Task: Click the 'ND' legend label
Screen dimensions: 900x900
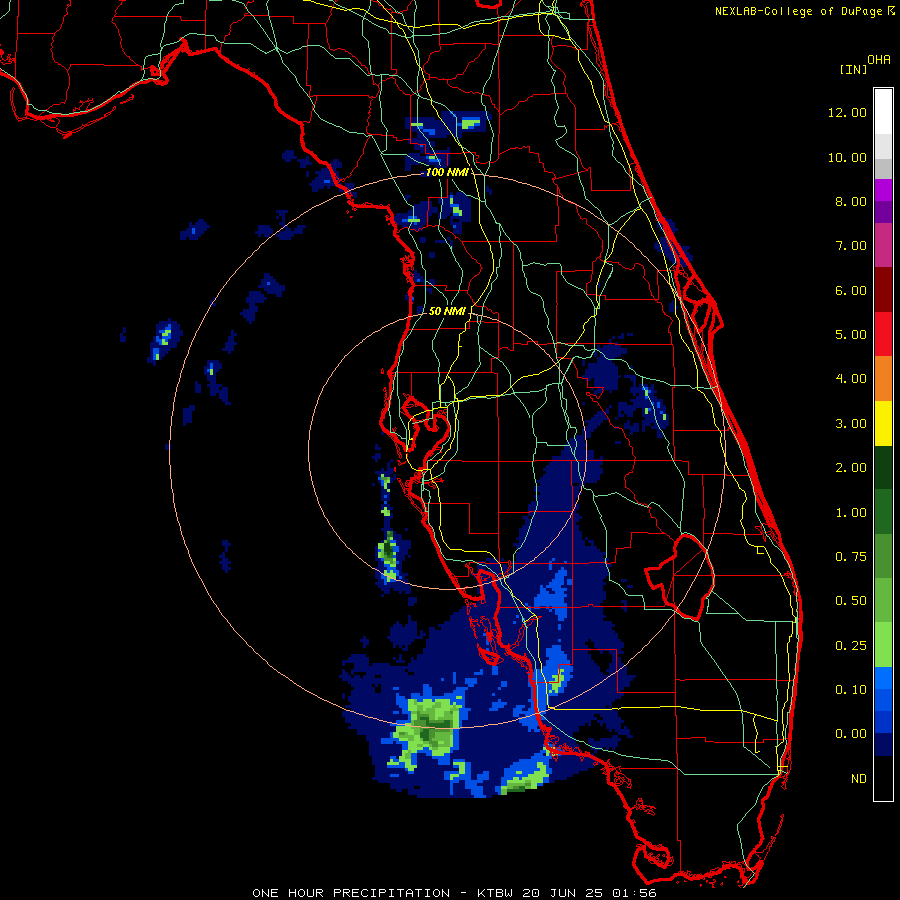Action: tap(859, 779)
